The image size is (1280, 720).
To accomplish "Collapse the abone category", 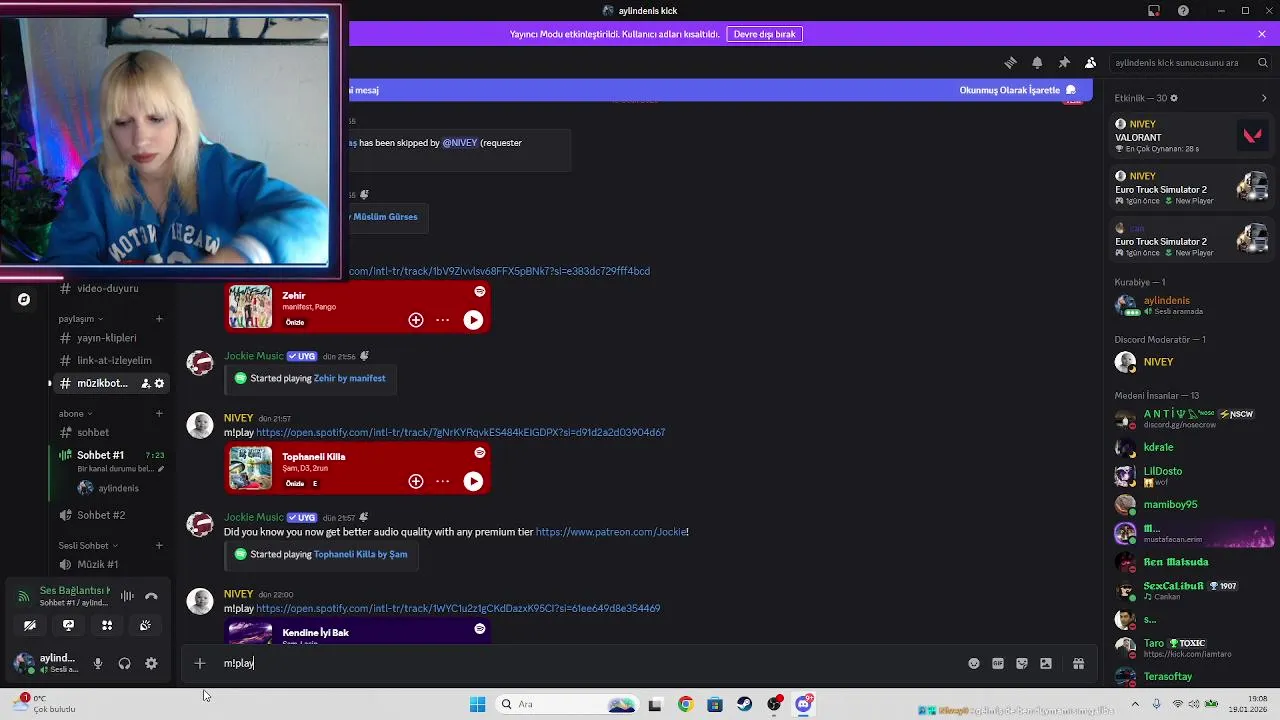I will click(x=75, y=414).
